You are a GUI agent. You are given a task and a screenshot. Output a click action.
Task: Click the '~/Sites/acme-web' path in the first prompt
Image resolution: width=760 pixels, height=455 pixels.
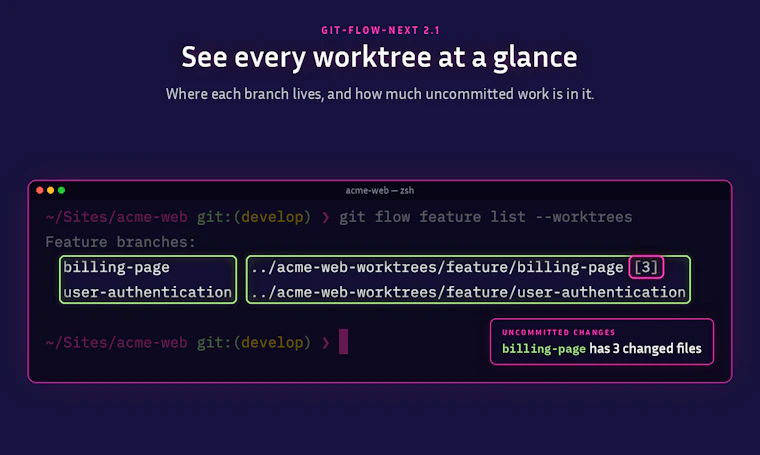pos(116,217)
